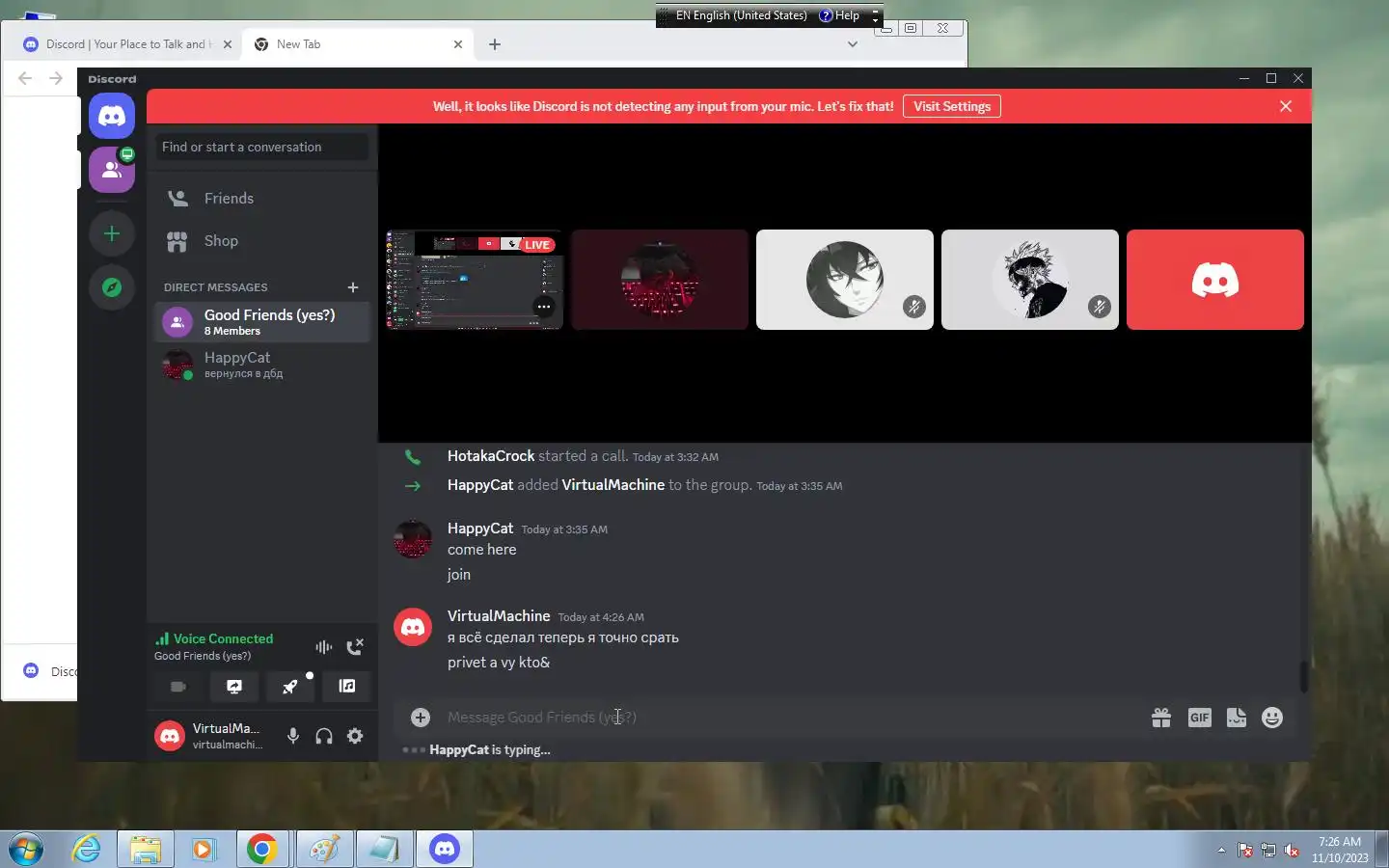Open stream options three-dot menu
The height and width of the screenshot is (868, 1389).
coord(544,307)
